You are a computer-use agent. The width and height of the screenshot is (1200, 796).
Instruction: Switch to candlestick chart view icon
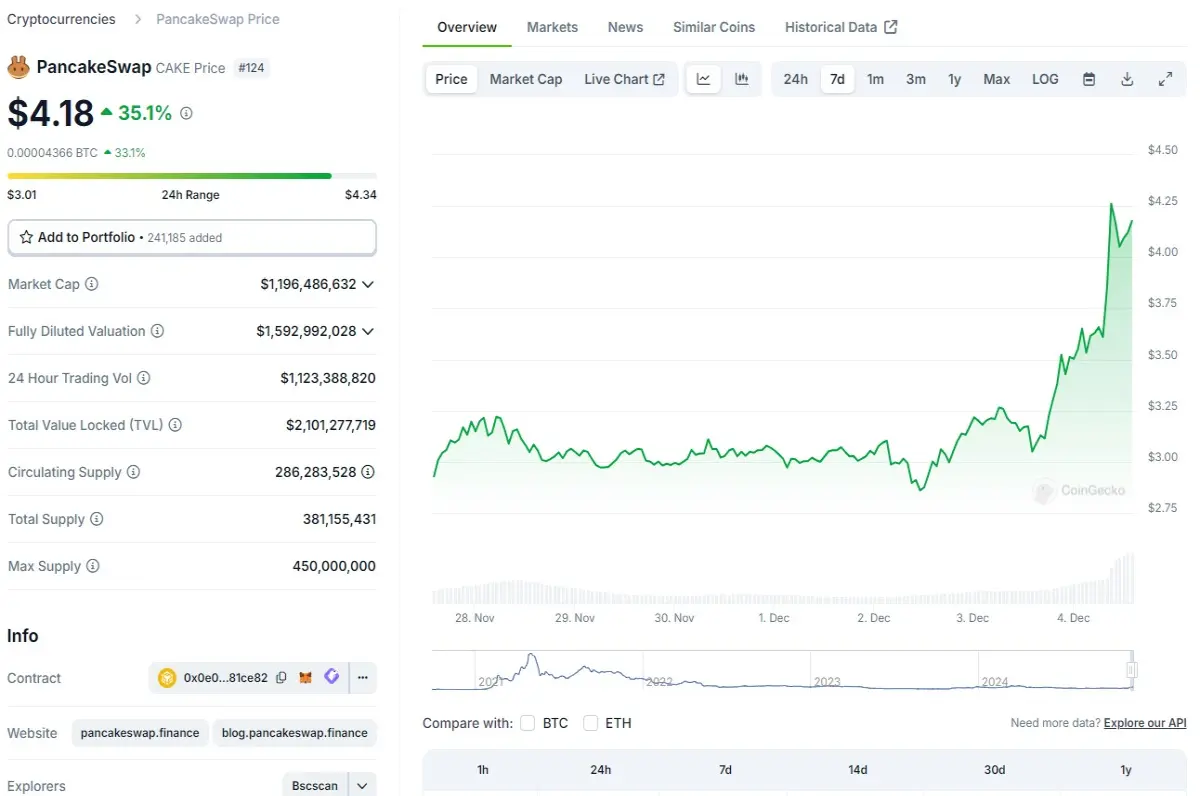pos(742,79)
